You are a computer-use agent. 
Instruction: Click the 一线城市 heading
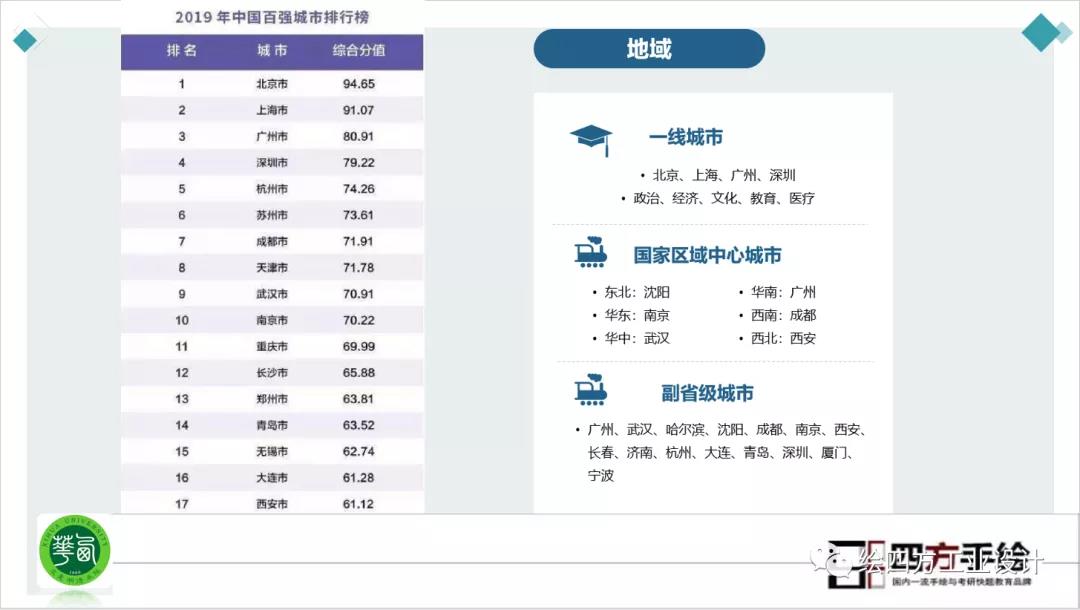[686, 137]
